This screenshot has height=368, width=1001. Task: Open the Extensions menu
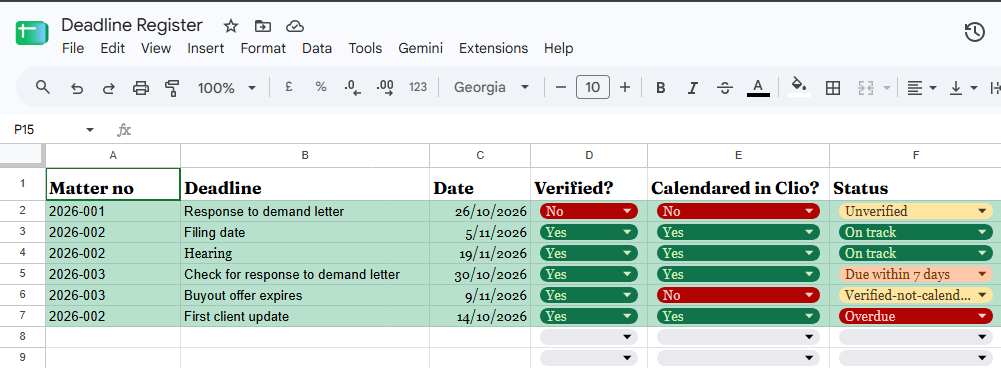tap(493, 49)
